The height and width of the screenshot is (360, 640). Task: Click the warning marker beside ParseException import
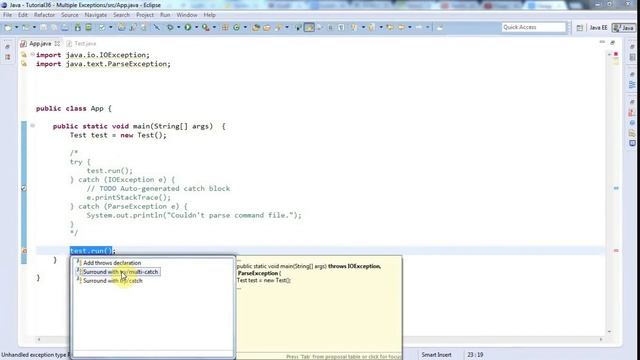point(24,64)
